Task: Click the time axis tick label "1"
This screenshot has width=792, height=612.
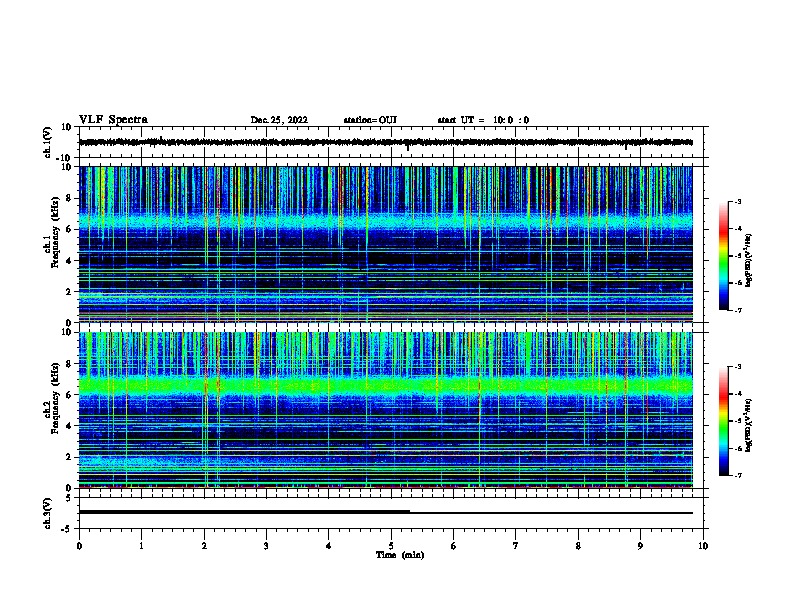Action: point(141,546)
